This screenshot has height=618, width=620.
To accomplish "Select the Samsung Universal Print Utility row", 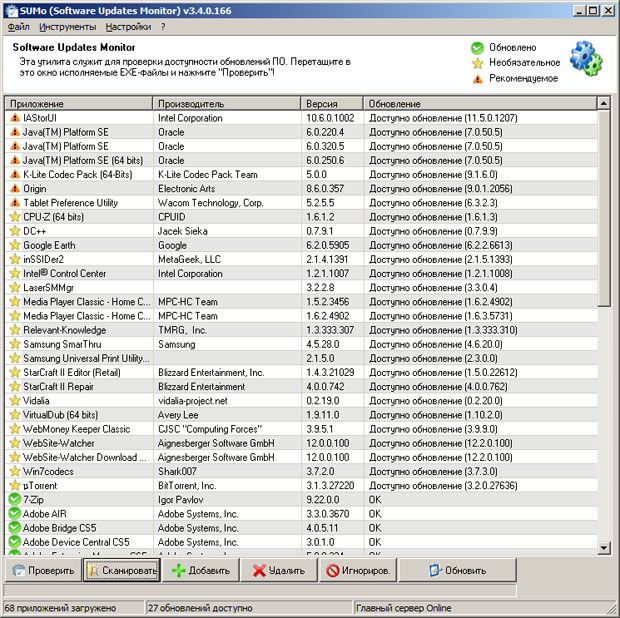I will point(301,358).
